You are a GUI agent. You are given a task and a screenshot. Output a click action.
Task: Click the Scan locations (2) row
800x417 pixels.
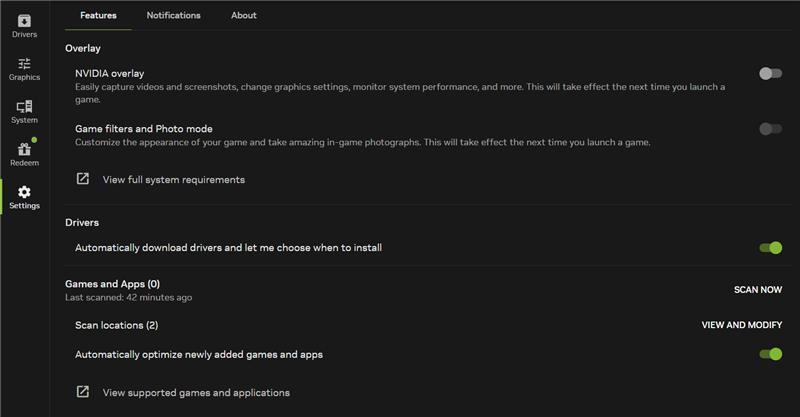(428, 325)
